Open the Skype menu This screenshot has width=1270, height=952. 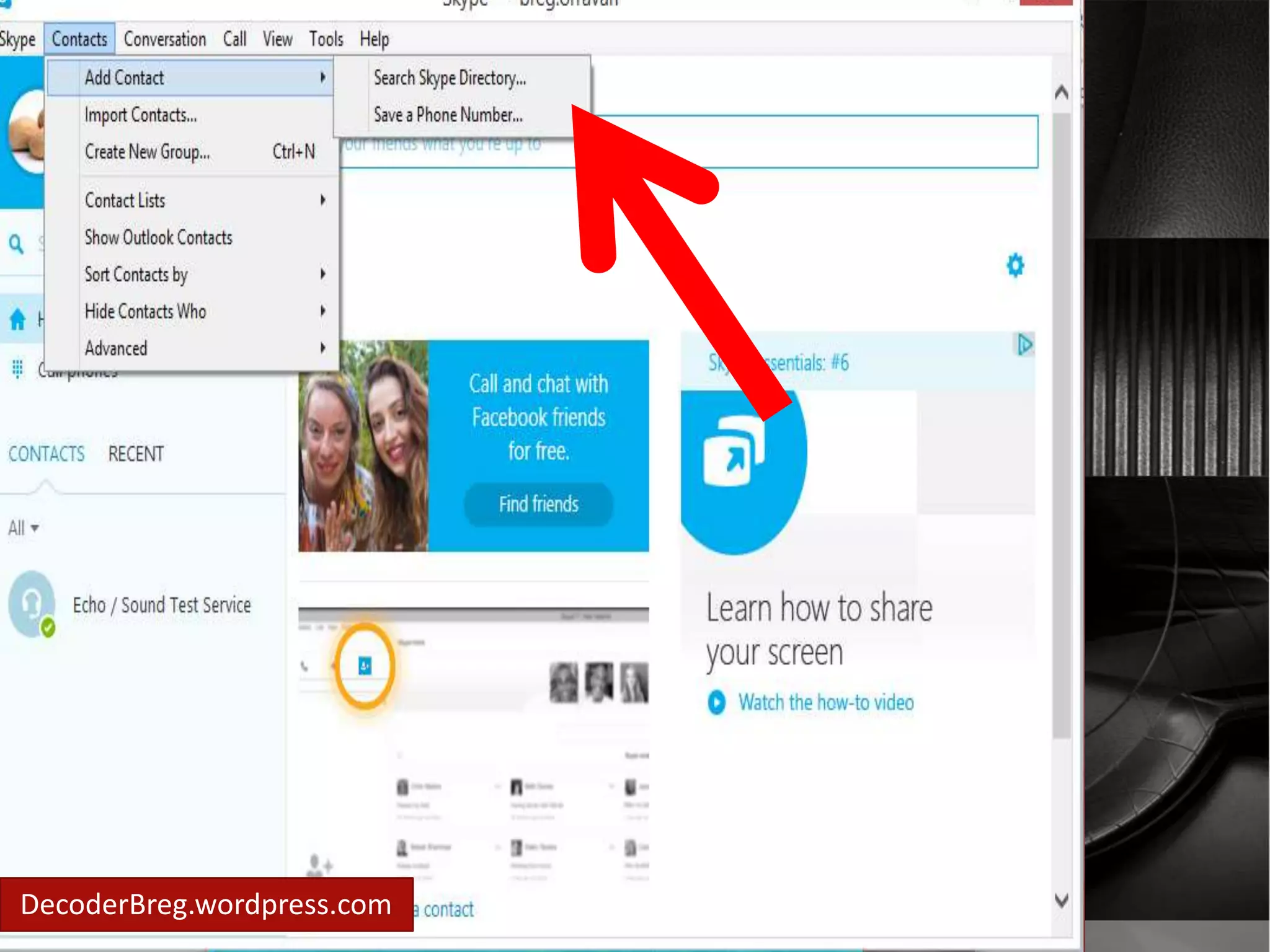[x=17, y=40]
